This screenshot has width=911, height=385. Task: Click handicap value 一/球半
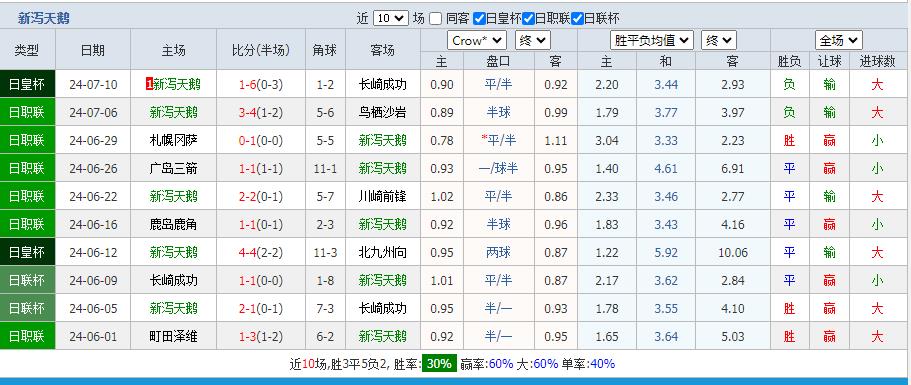pyautogui.click(x=498, y=168)
